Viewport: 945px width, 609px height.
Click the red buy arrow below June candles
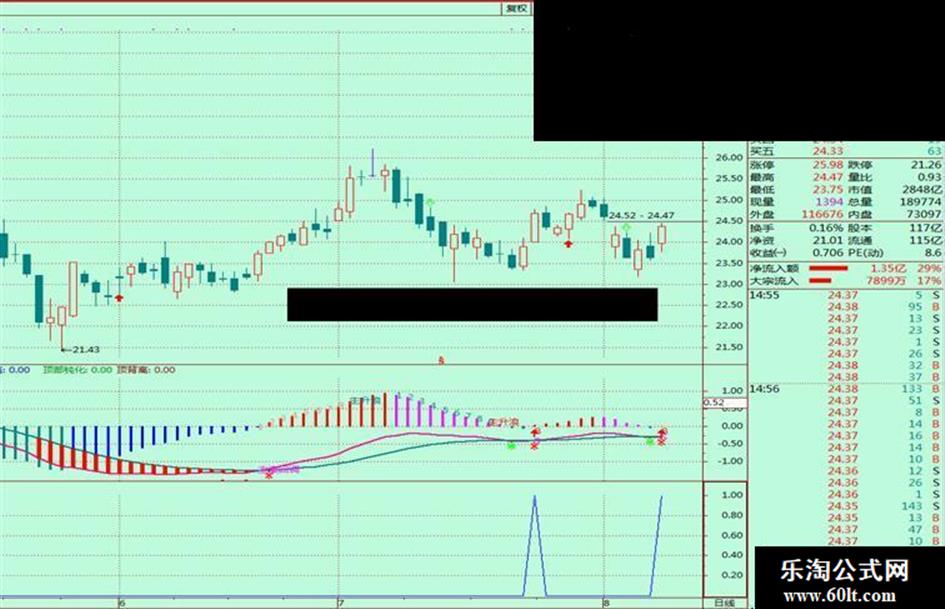119,298
